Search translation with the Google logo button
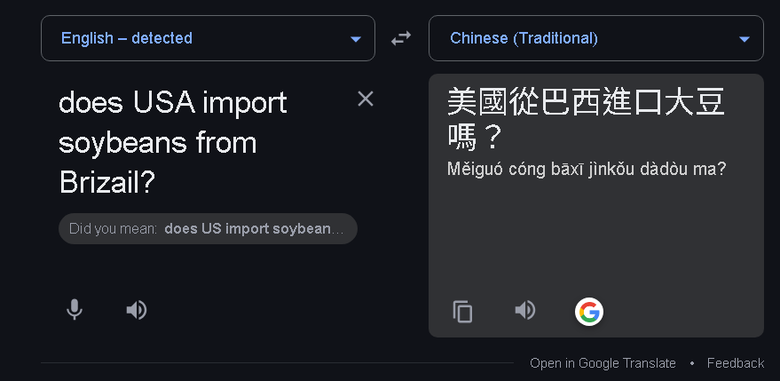Screen dimensions: 780x381 [x=589, y=312]
